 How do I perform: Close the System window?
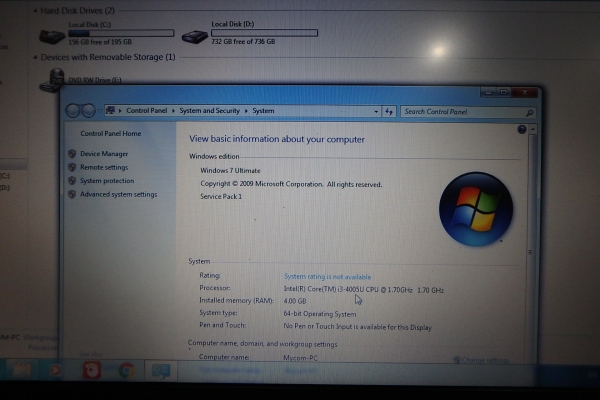coord(525,92)
